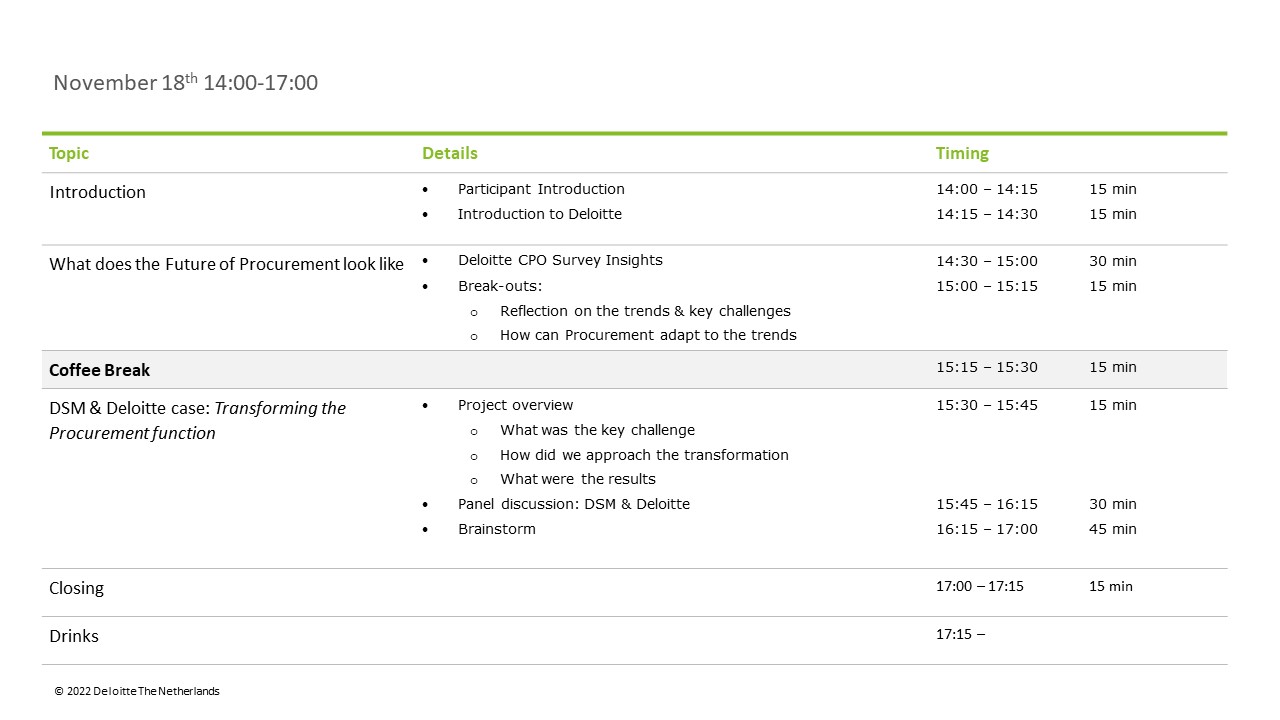
Task: Click 'Participant Introduction' bullet text
Action: 541,189
